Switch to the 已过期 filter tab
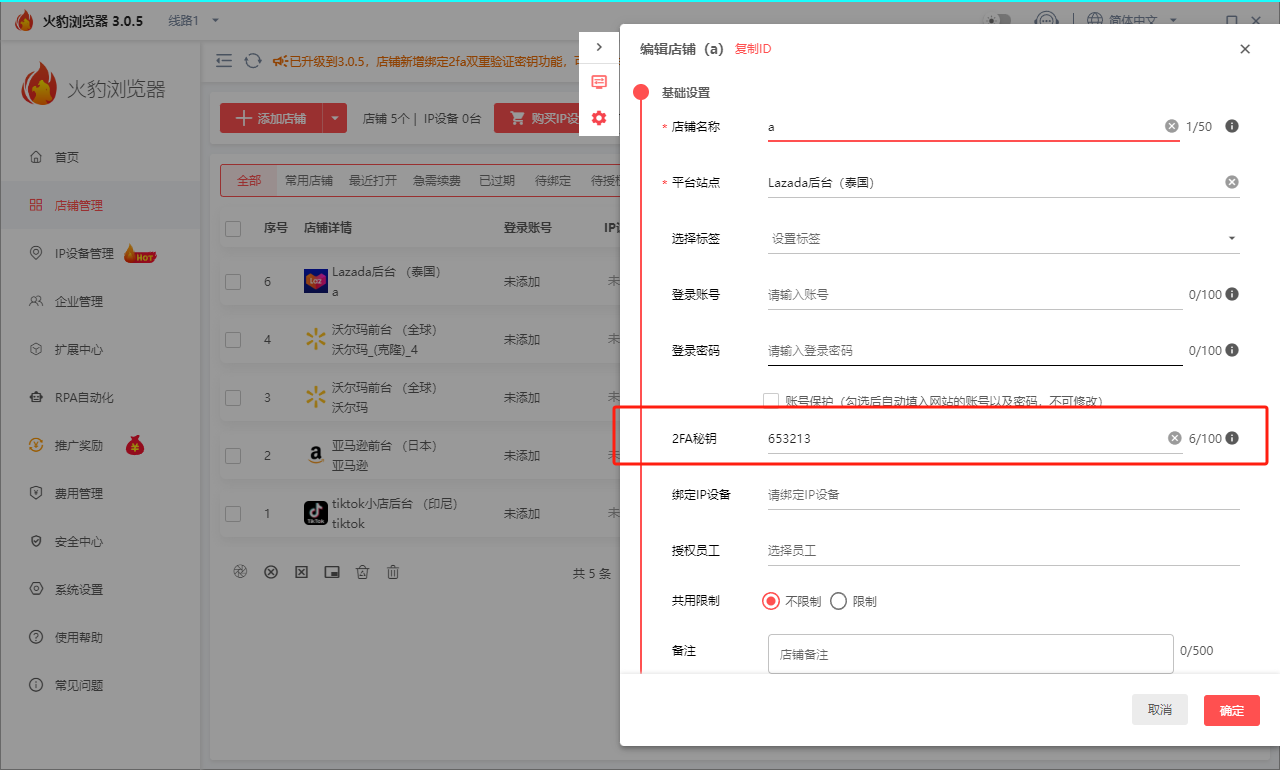 pyautogui.click(x=498, y=181)
